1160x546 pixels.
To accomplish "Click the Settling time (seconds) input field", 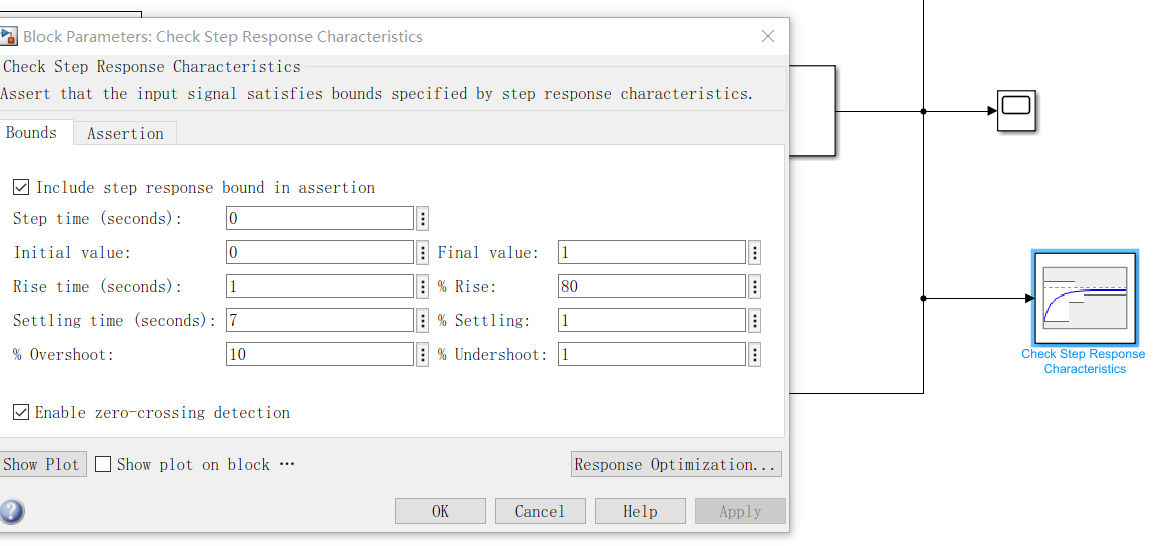I will click(x=320, y=320).
